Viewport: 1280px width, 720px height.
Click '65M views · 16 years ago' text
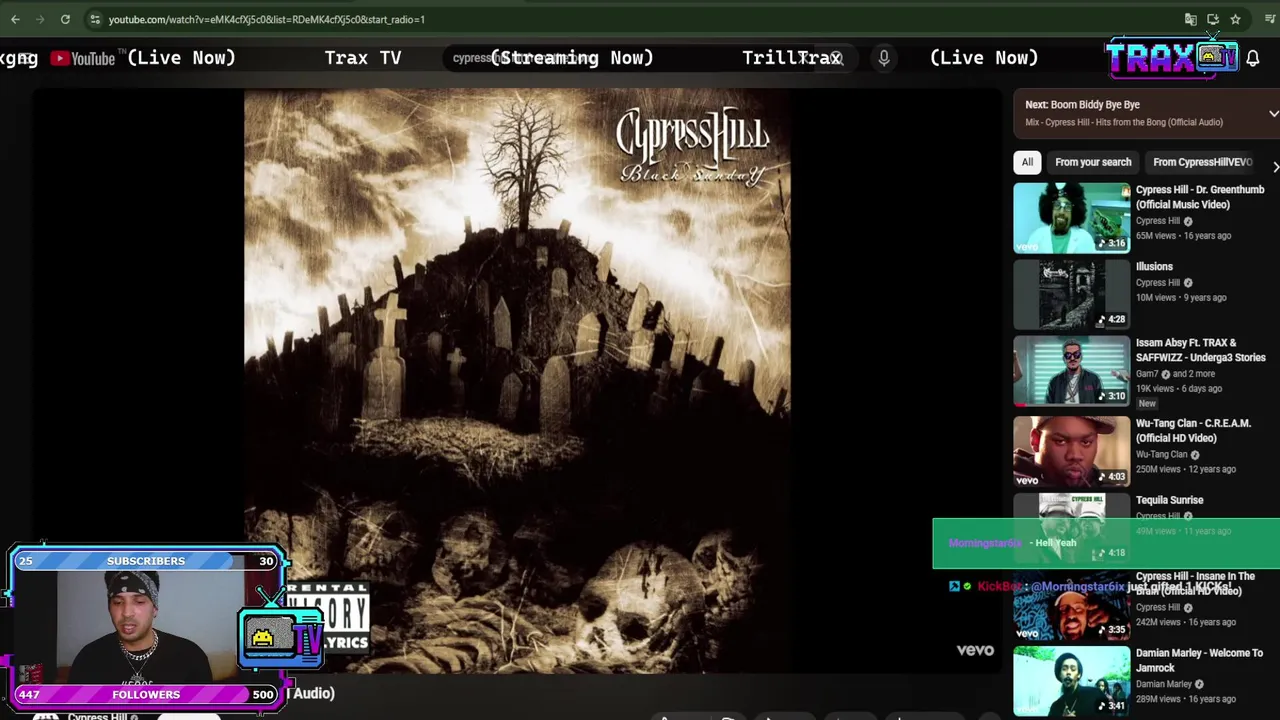click(1183, 236)
